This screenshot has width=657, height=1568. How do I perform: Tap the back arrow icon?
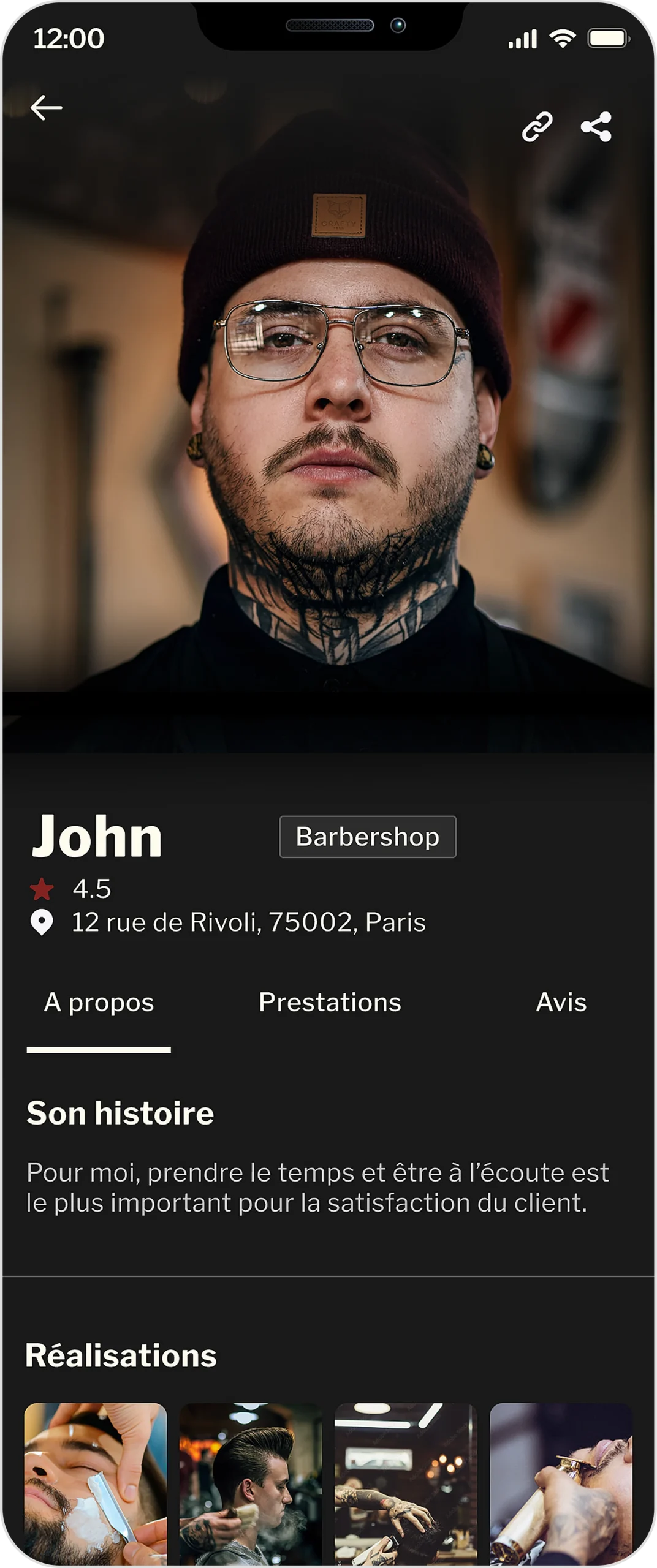click(x=47, y=108)
